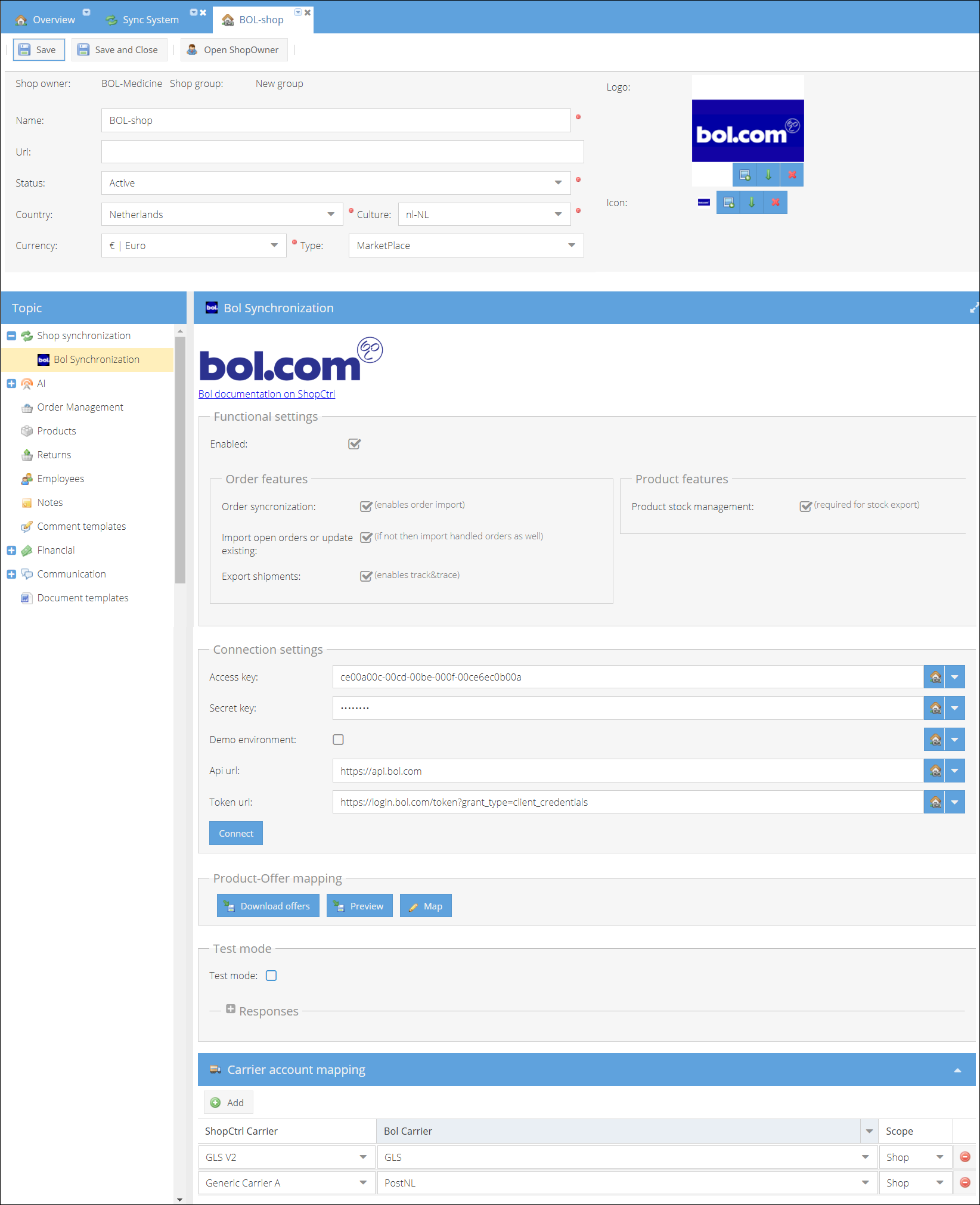
Task: Collapse the Carrier account mapping panel
Action: tap(957, 1070)
